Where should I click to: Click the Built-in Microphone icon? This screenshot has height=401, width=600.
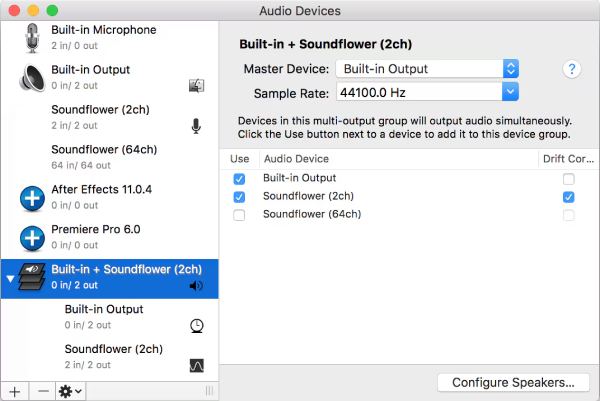pyautogui.click(x=32, y=37)
